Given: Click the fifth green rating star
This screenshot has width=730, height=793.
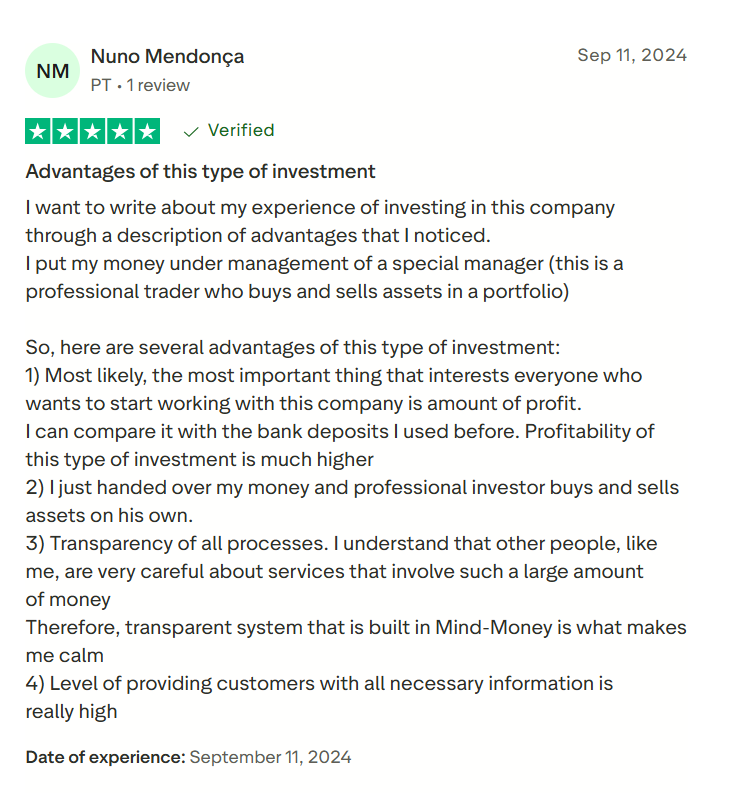Looking at the screenshot, I should [146, 131].
